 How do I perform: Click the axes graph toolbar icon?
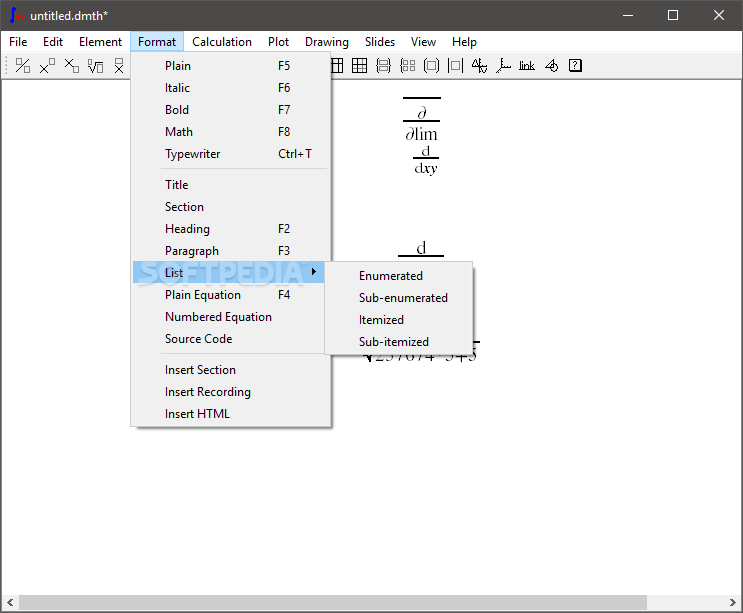coord(503,65)
